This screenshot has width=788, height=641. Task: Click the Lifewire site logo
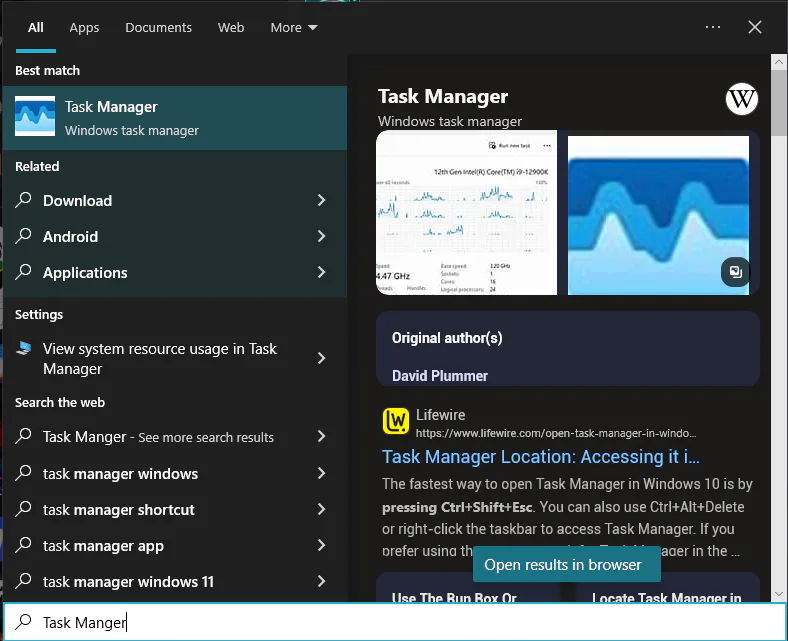click(x=396, y=421)
